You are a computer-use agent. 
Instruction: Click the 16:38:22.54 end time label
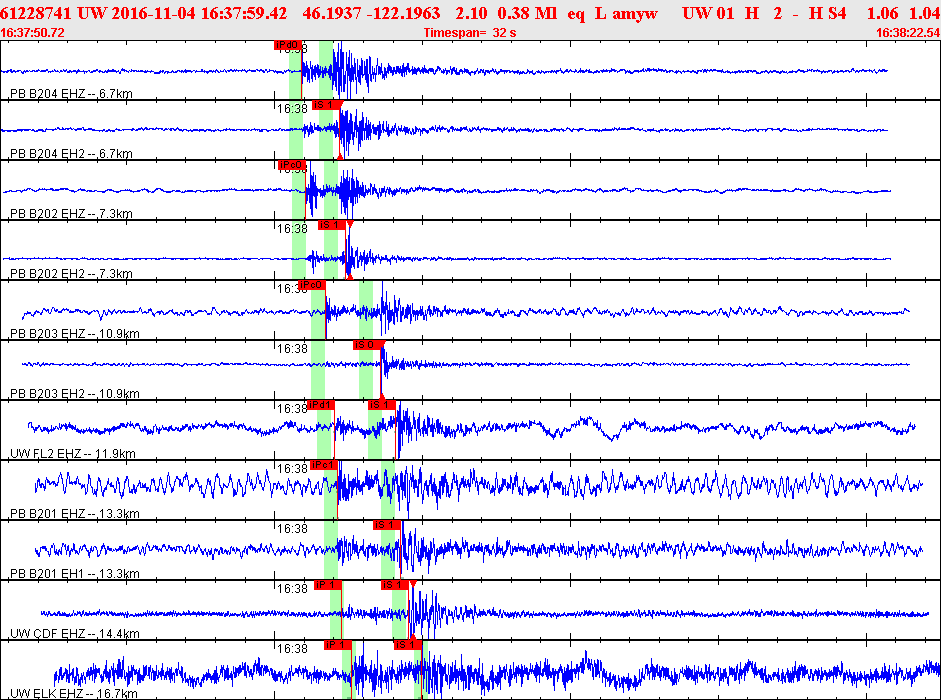click(x=908, y=33)
